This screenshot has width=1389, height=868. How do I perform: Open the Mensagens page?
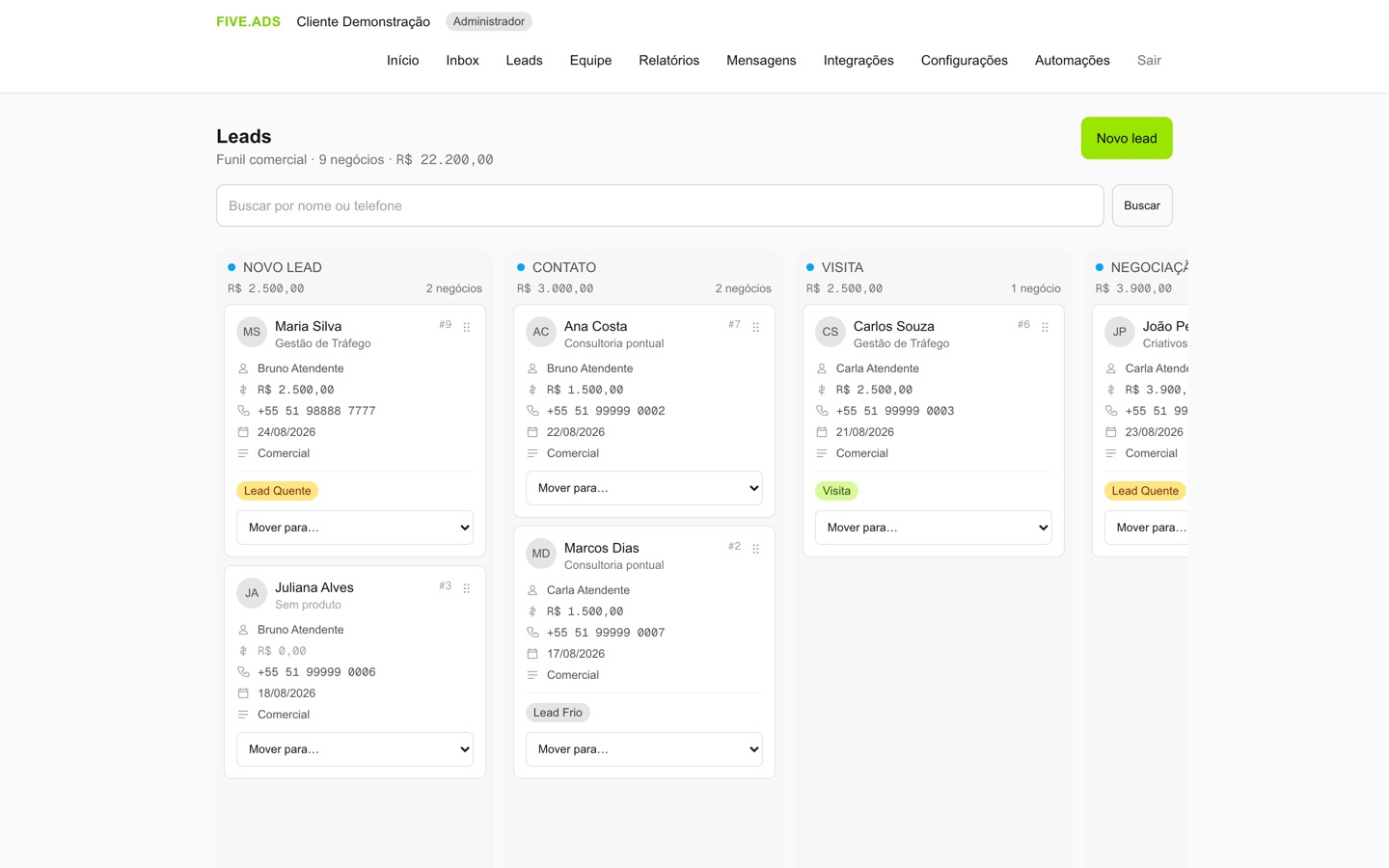coord(762,60)
